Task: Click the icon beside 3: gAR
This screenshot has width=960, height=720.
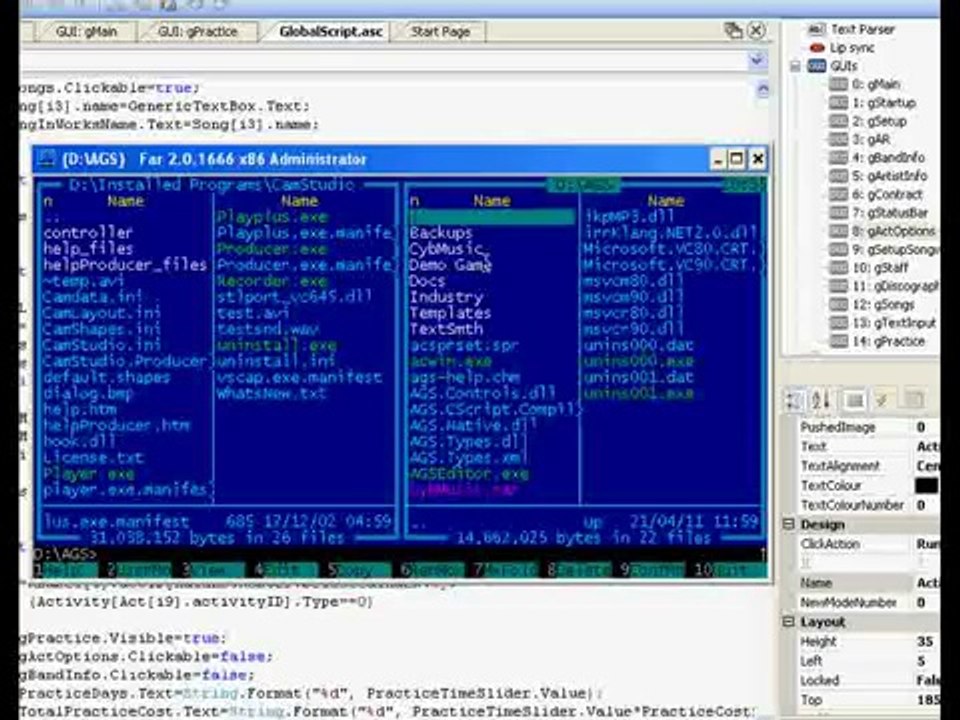Action: pyautogui.click(x=838, y=139)
